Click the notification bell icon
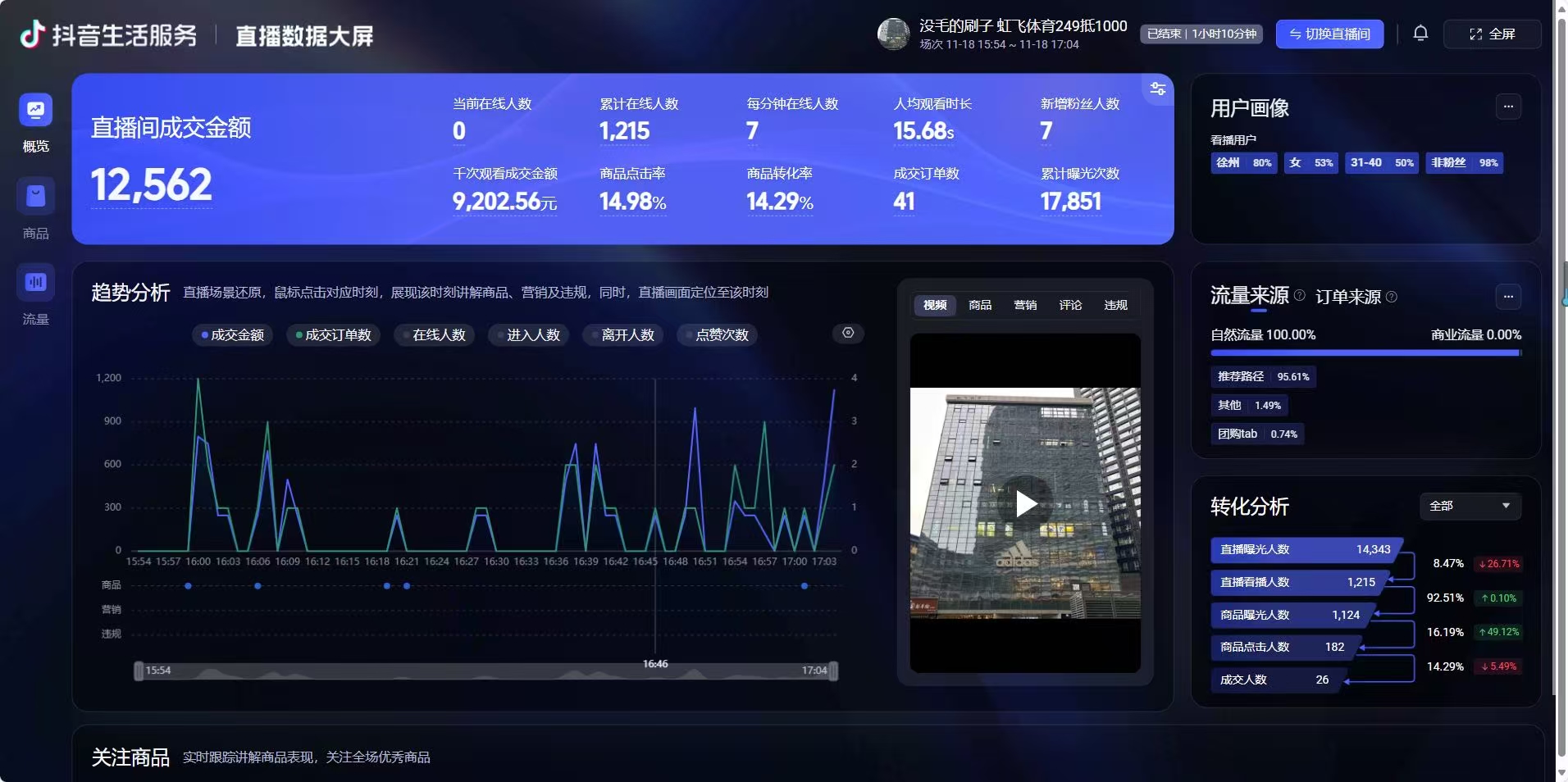This screenshot has height=782, width=1568. [x=1420, y=34]
